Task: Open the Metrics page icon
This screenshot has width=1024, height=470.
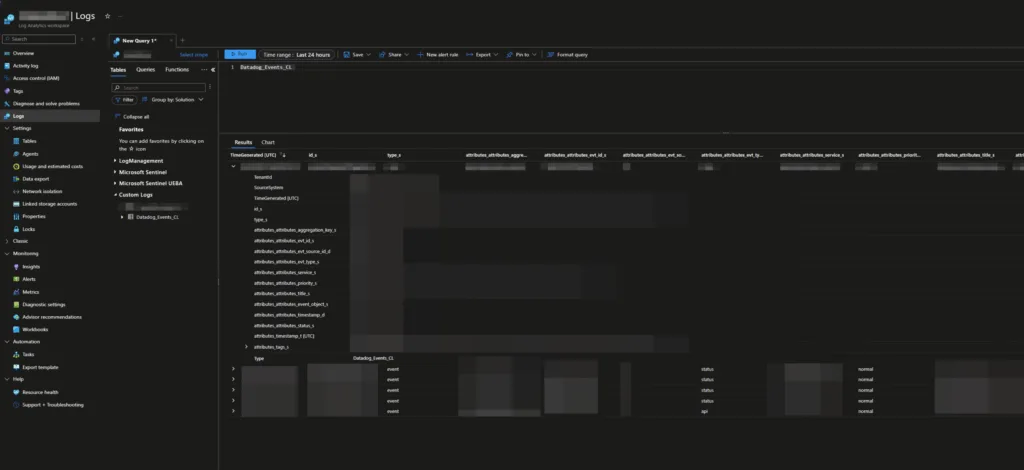Action: pyautogui.click(x=16, y=292)
